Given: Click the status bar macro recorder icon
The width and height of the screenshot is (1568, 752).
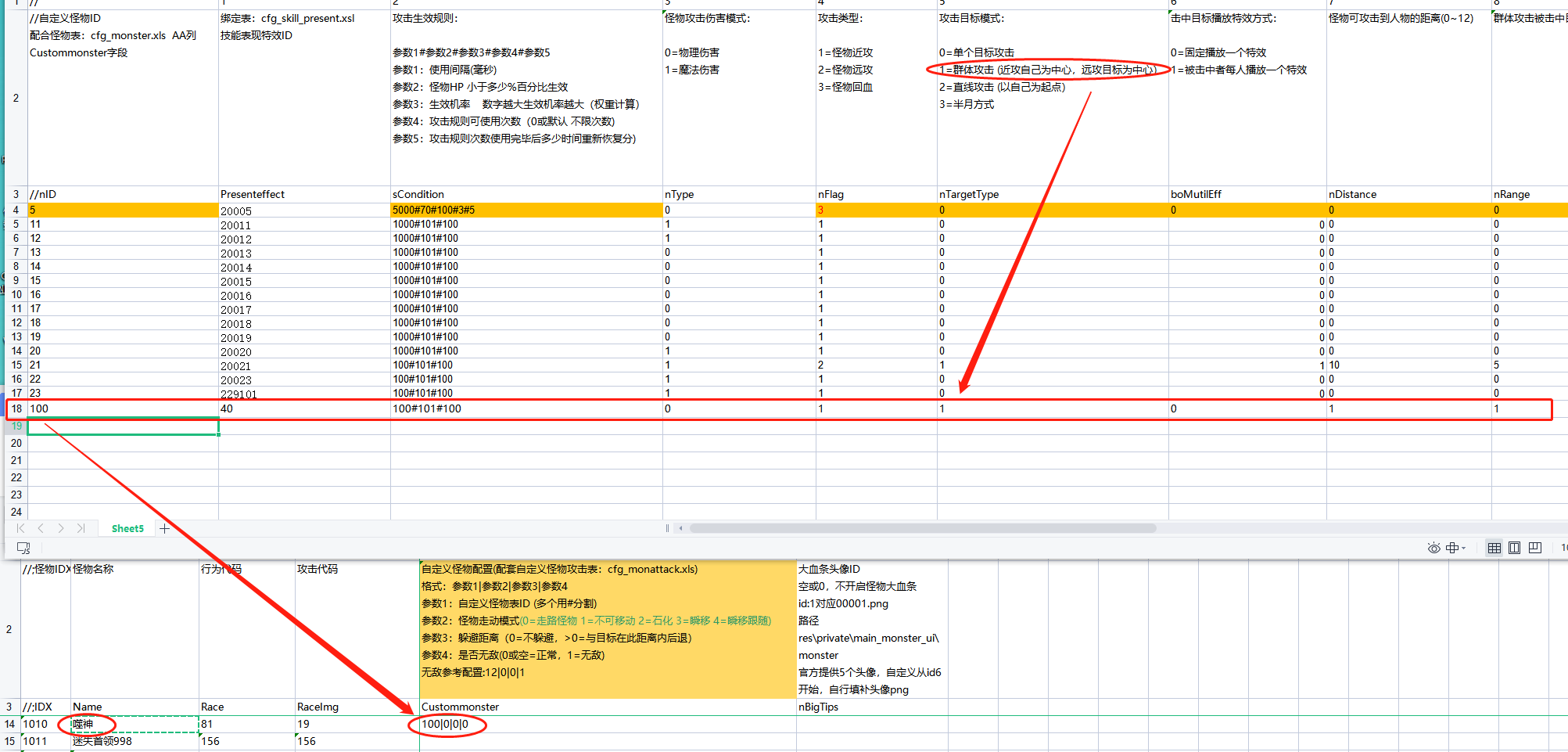Looking at the screenshot, I should pos(23,548).
